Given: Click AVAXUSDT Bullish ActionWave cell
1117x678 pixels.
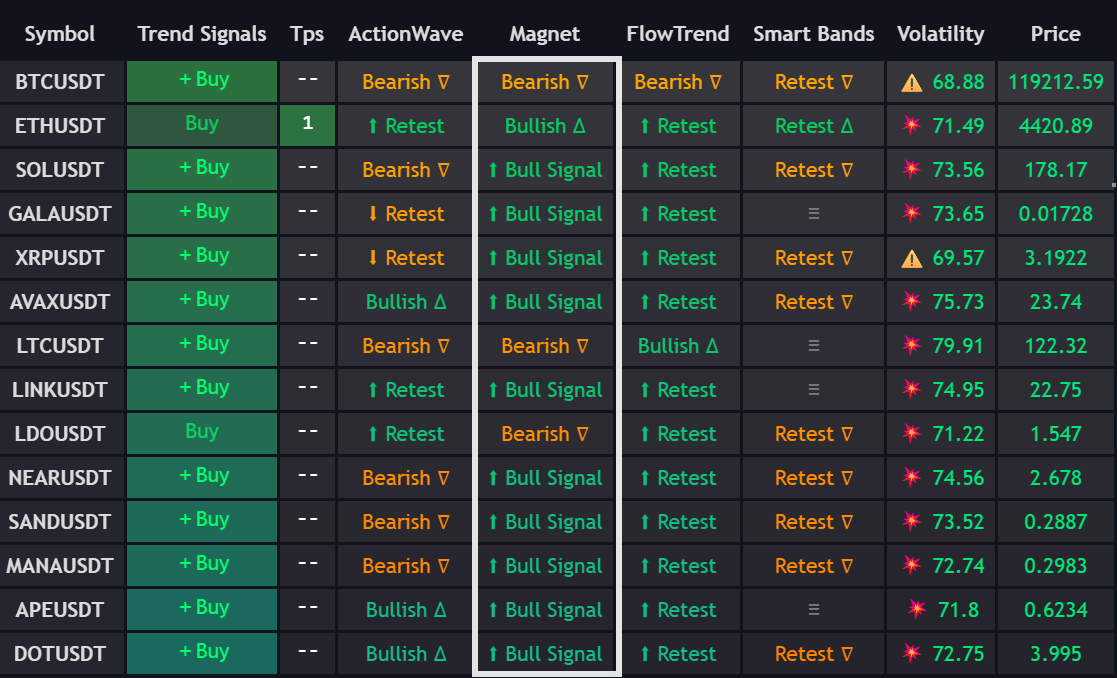Looking at the screenshot, I should coord(406,302).
